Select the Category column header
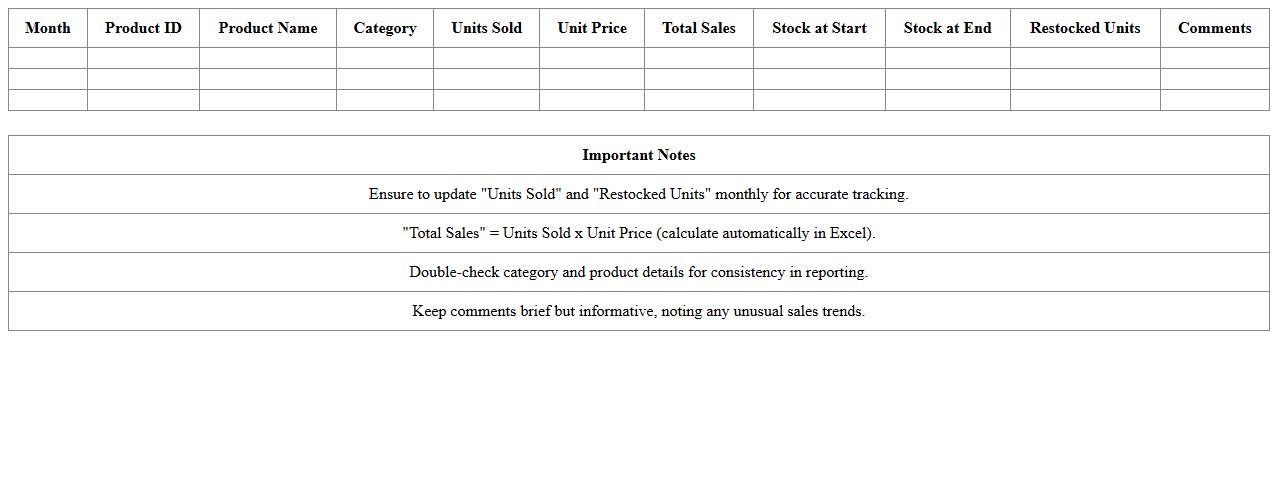 [x=385, y=28]
